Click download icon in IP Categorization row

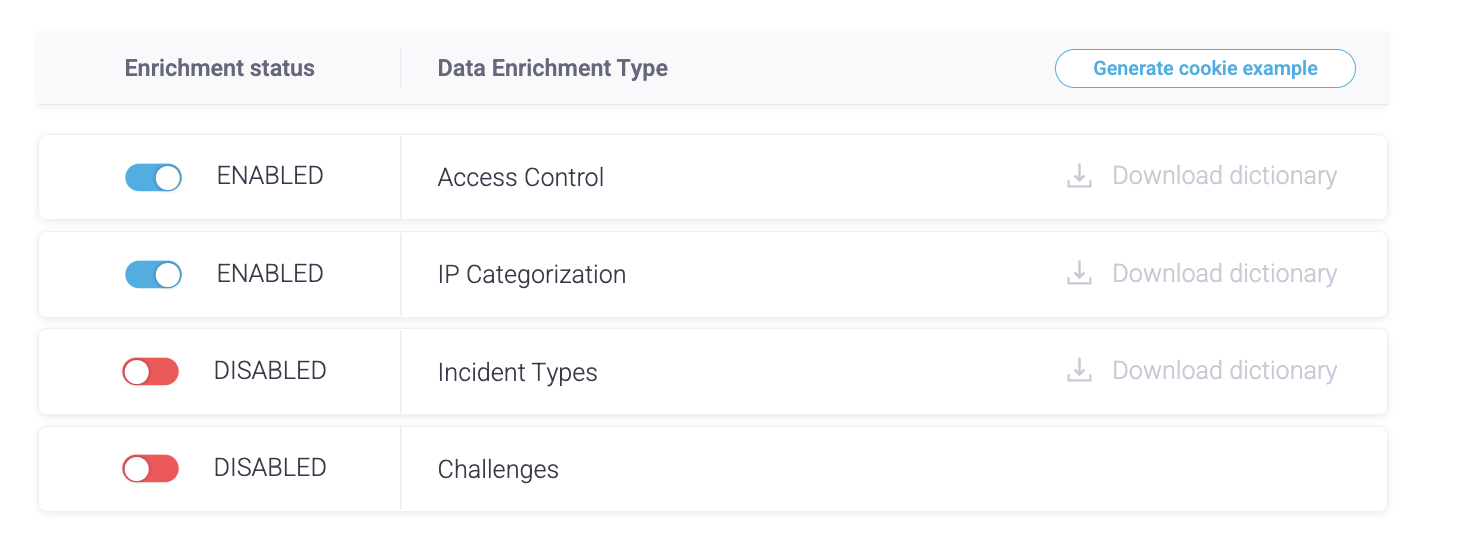tap(1079, 274)
